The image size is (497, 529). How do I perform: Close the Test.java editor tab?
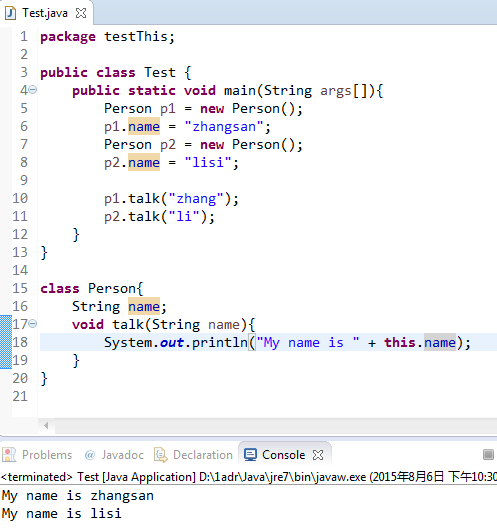(81, 13)
